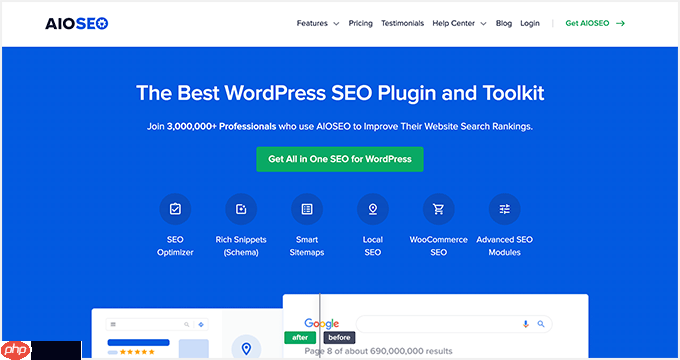Click the Google search input box
Viewport: 680px width, 360px height.
pyautogui.click(x=454, y=324)
